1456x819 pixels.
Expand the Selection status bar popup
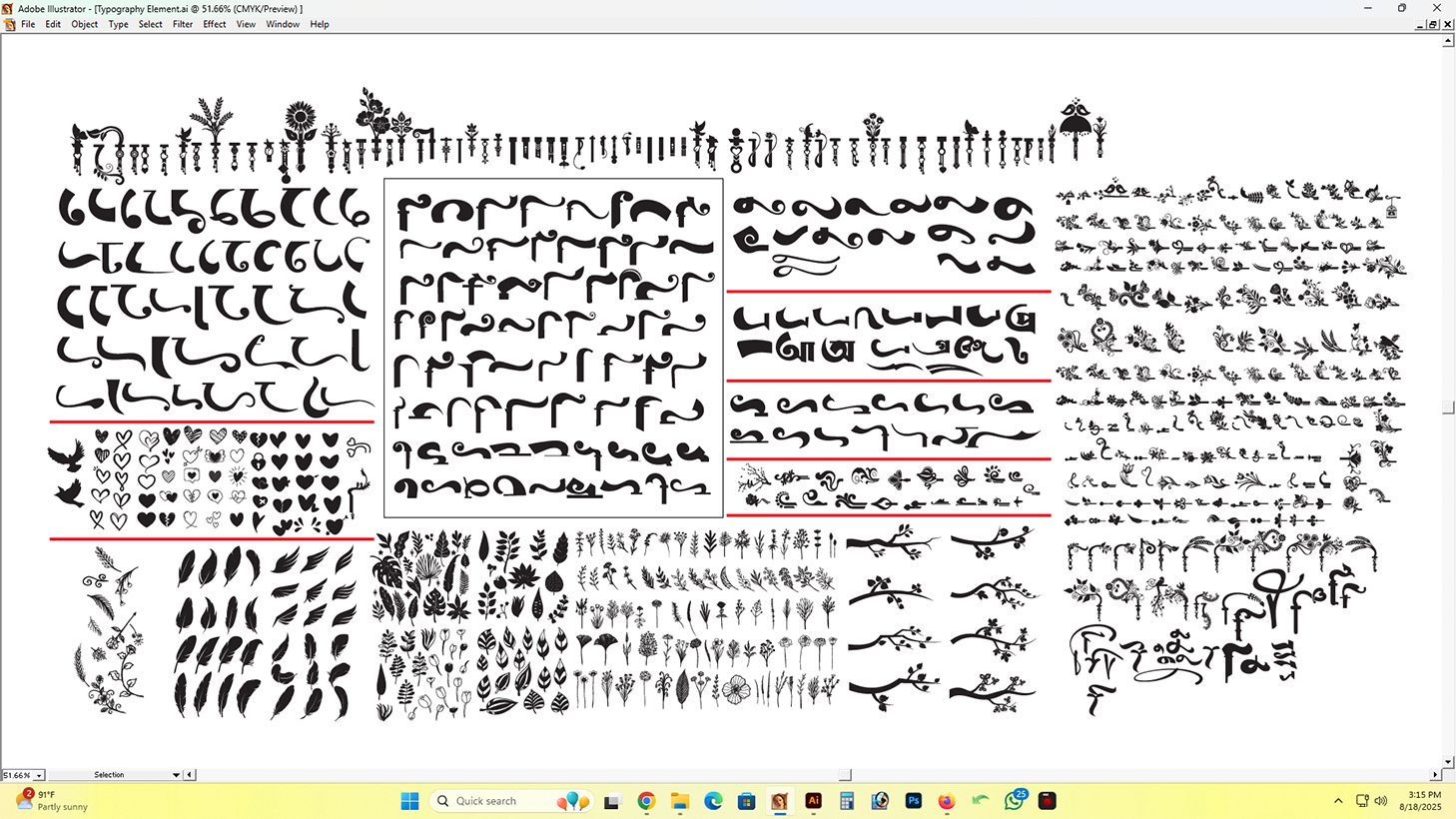coord(176,775)
